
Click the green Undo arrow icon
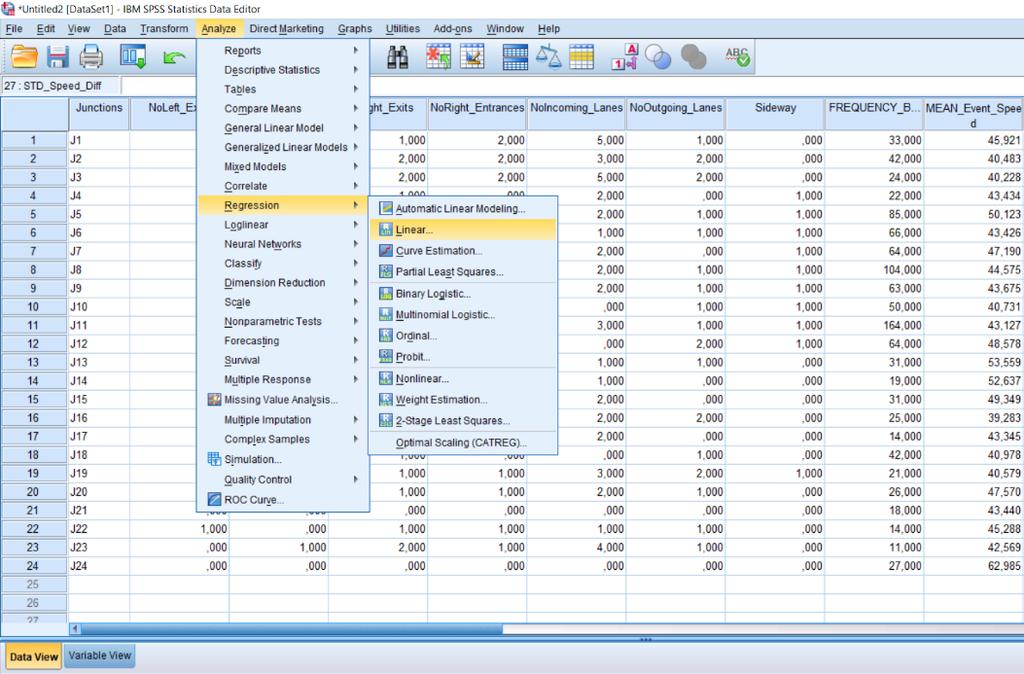pos(174,57)
